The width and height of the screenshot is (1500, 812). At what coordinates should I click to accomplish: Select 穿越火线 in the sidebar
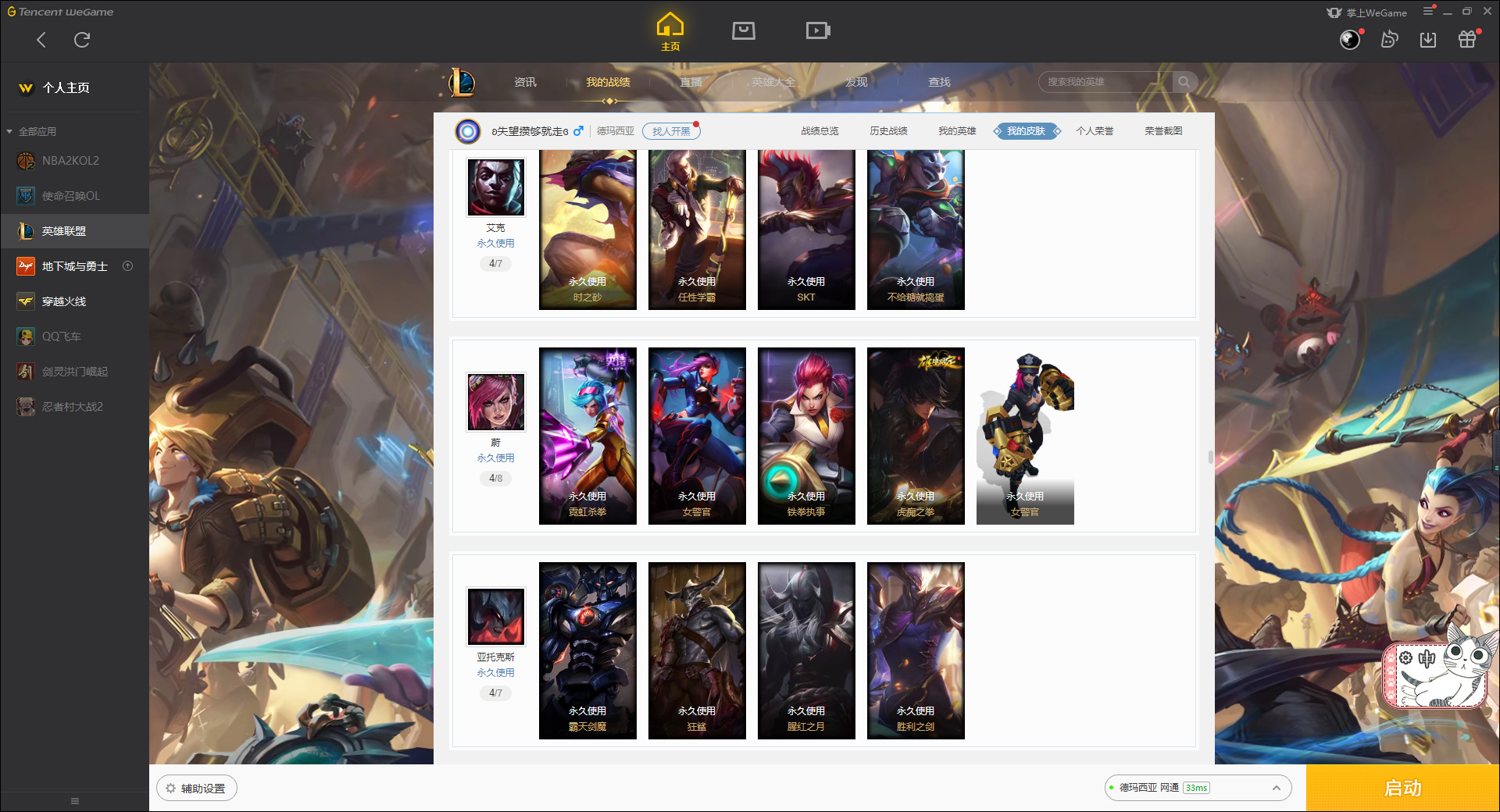coord(74,301)
